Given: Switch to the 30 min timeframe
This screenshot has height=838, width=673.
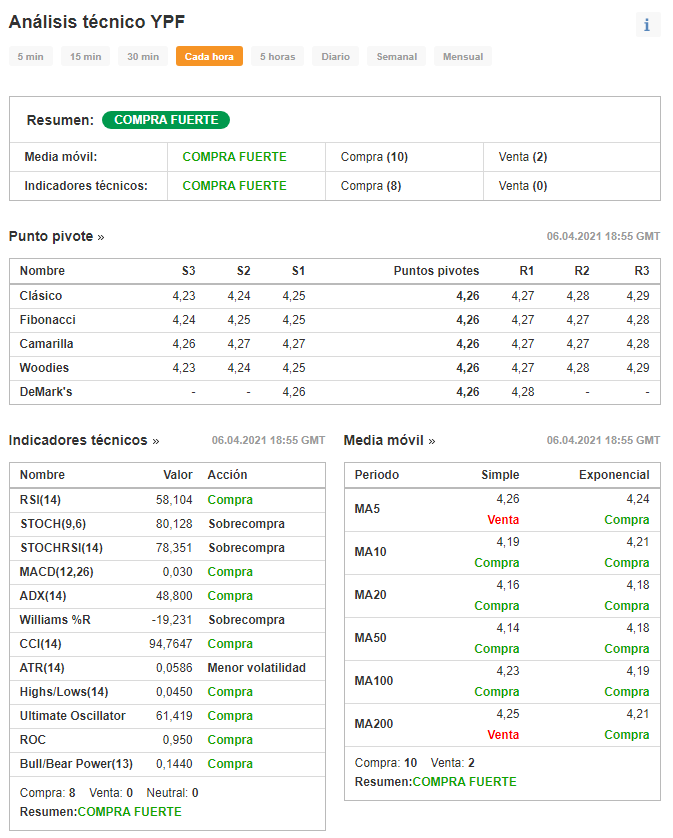Looking at the screenshot, I should click(x=143, y=56).
